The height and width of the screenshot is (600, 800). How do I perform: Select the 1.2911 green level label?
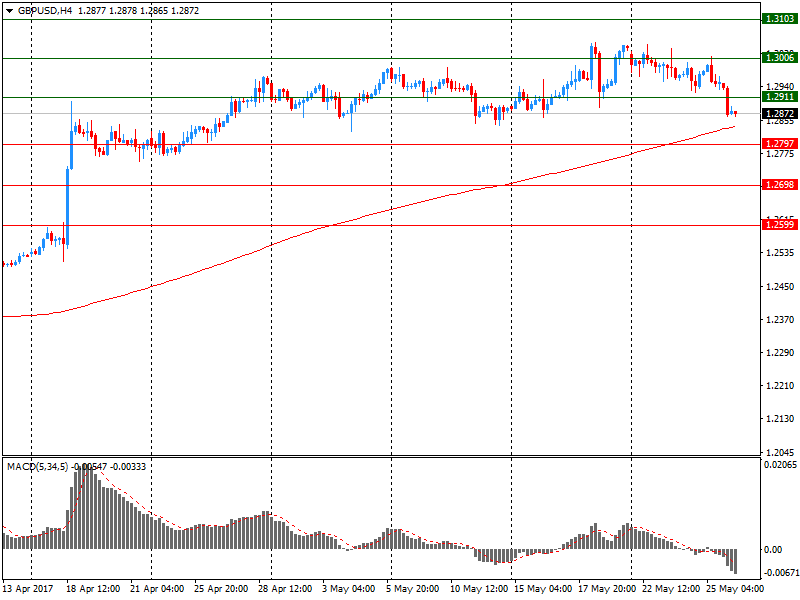pos(779,96)
